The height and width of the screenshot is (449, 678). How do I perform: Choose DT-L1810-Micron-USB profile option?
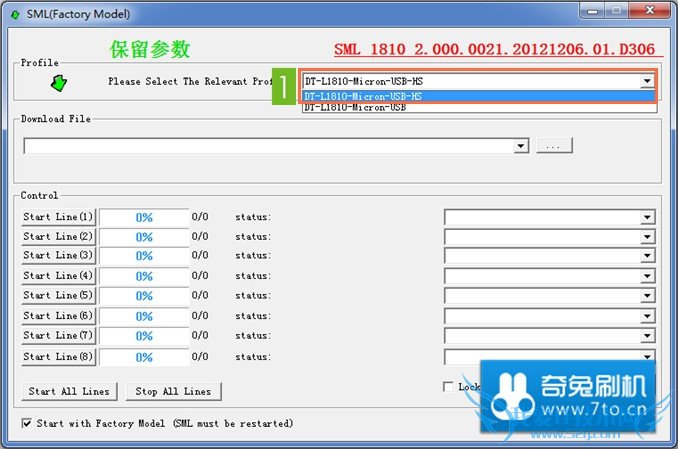(479, 107)
